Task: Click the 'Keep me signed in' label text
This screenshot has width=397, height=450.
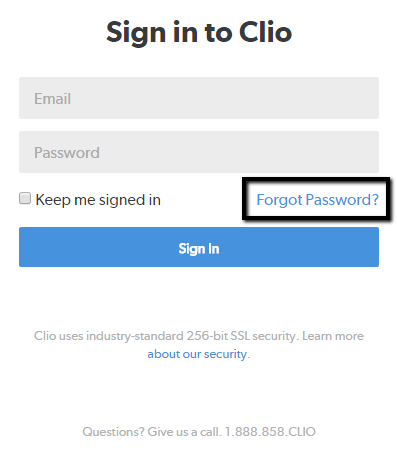Action: [x=98, y=200]
